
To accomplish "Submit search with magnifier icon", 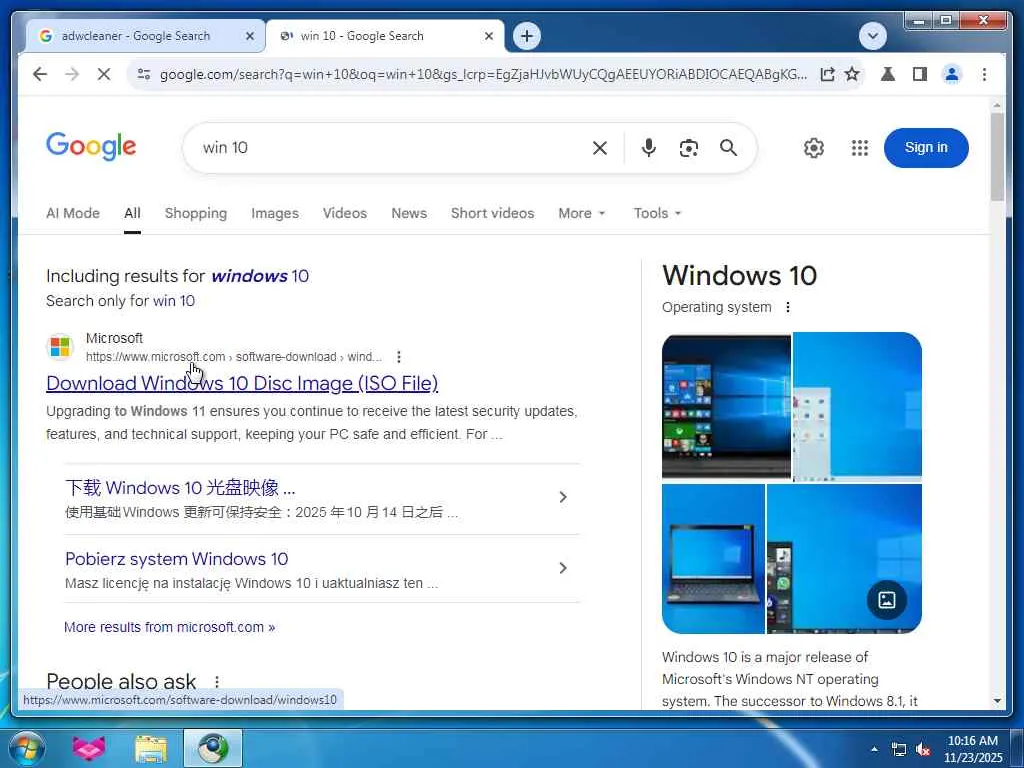I will tap(728, 148).
